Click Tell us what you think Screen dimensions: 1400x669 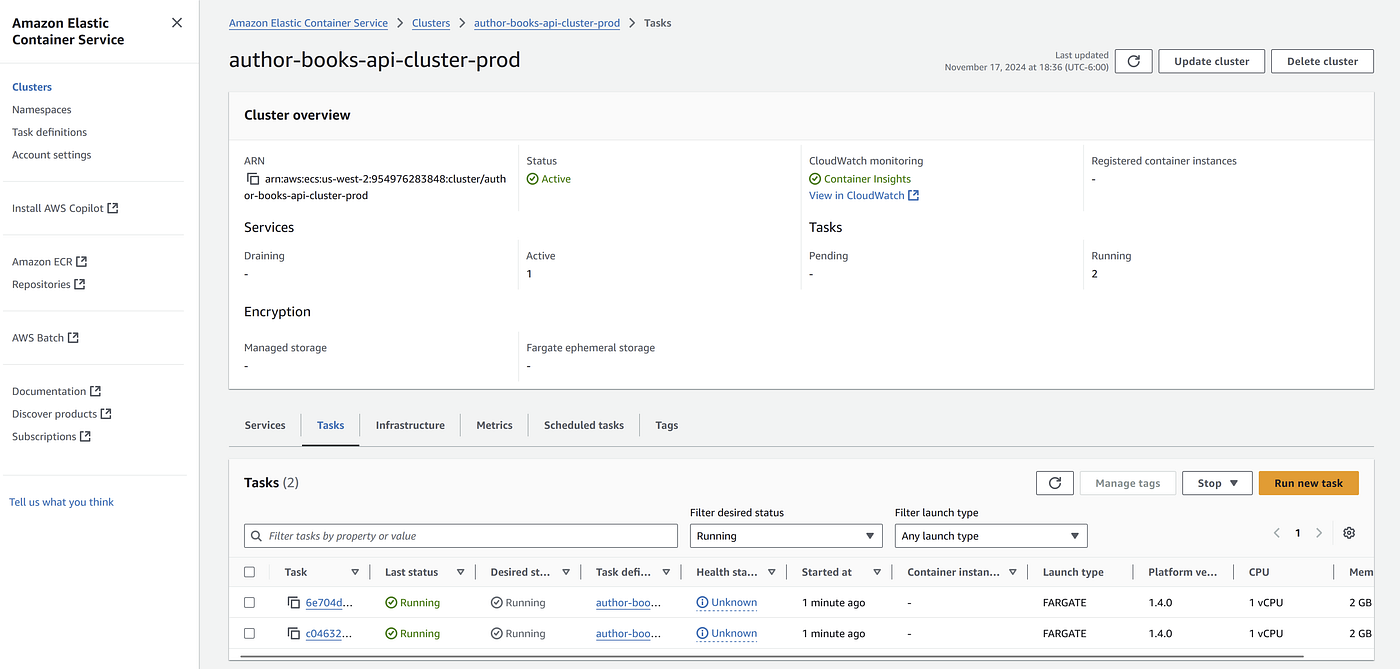(62, 502)
